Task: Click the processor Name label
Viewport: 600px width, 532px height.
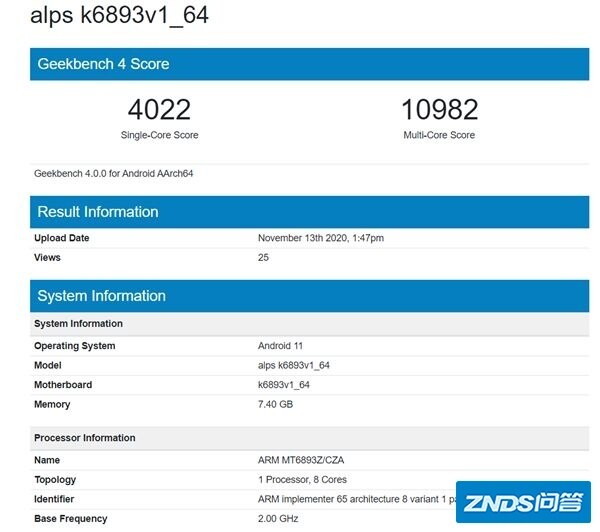Action: [x=47, y=460]
